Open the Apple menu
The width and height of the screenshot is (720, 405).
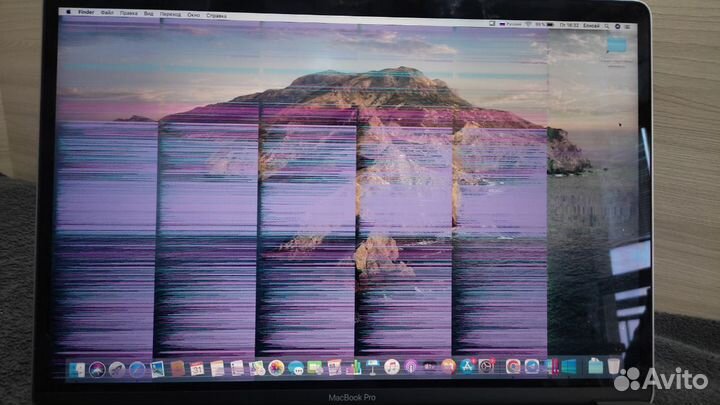[x=69, y=11]
